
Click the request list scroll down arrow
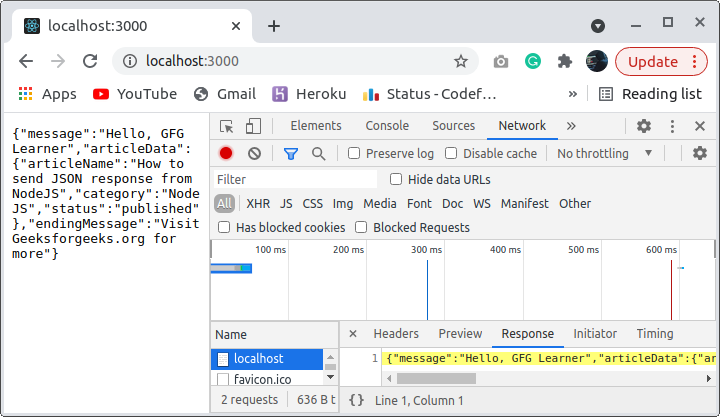(x=330, y=378)
